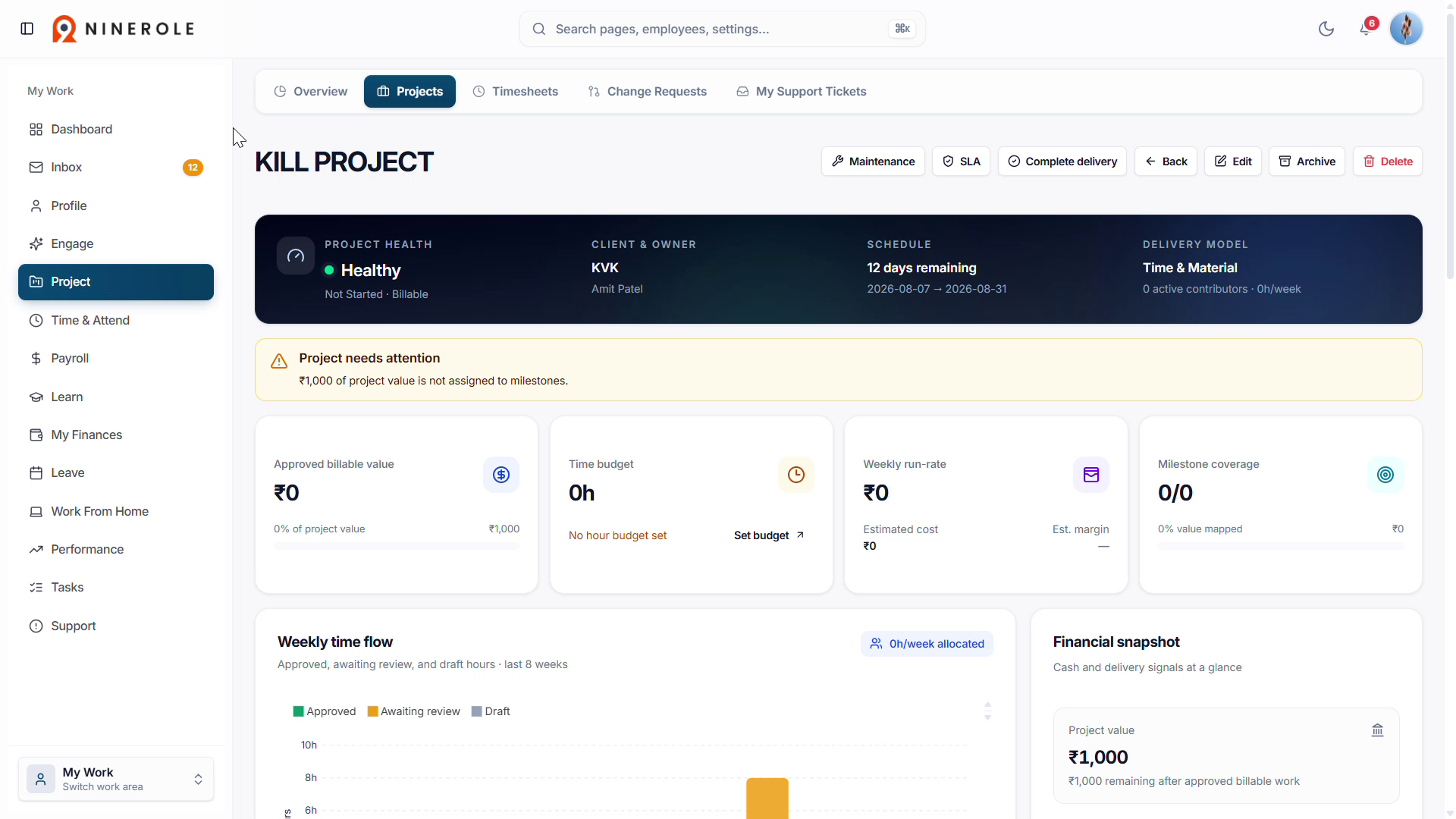This screenshot has width=1456, height=819.
Task: Click the project health gauge icon
Action: [296, 256]
